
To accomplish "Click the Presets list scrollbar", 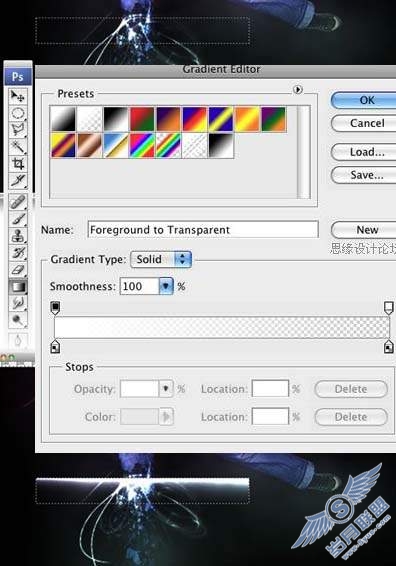I will click(304, 152).
